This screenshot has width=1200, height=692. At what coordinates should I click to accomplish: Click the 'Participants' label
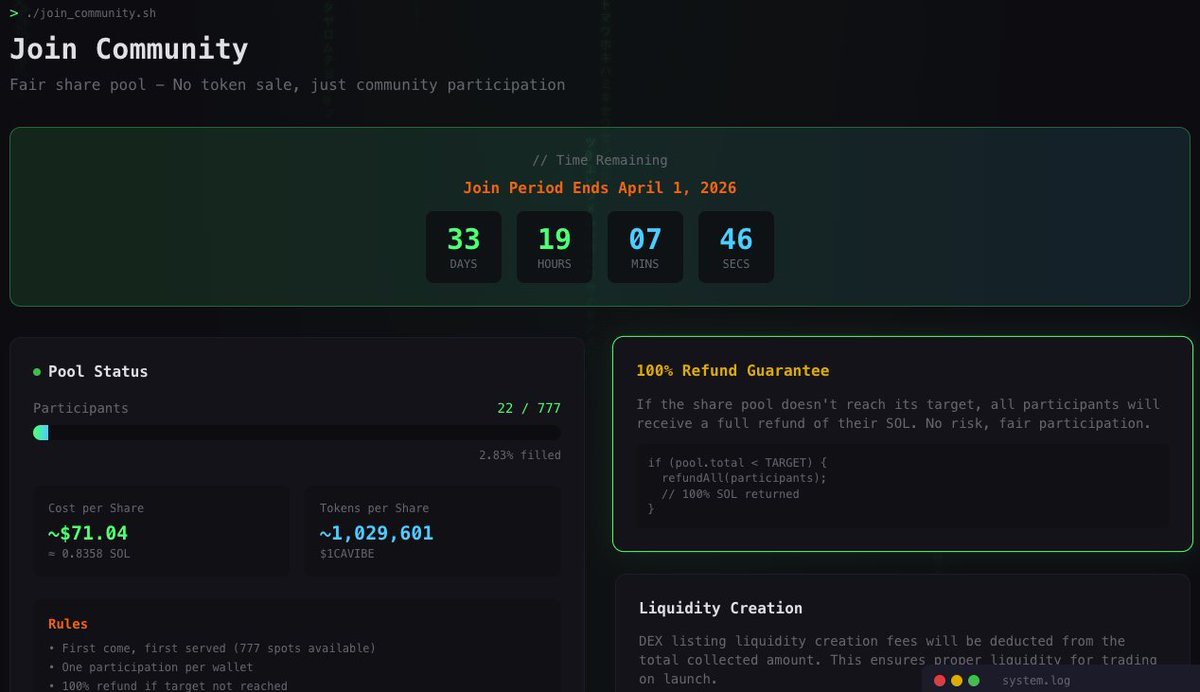[x=81, y=408]
